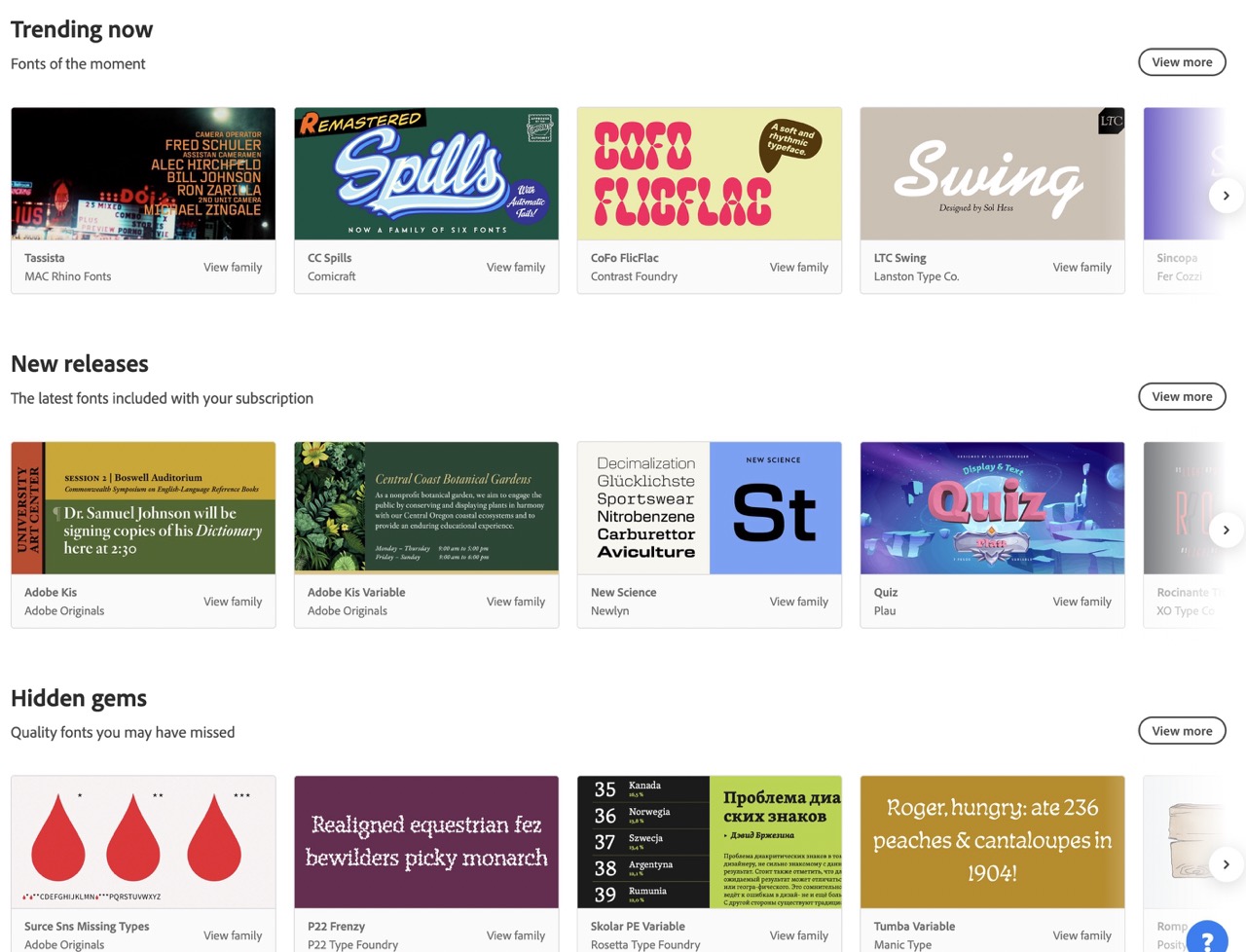Screen dimensions: 1246x952
Task: Open Lanston Type Co. foundry link
Action: (917, 276)
